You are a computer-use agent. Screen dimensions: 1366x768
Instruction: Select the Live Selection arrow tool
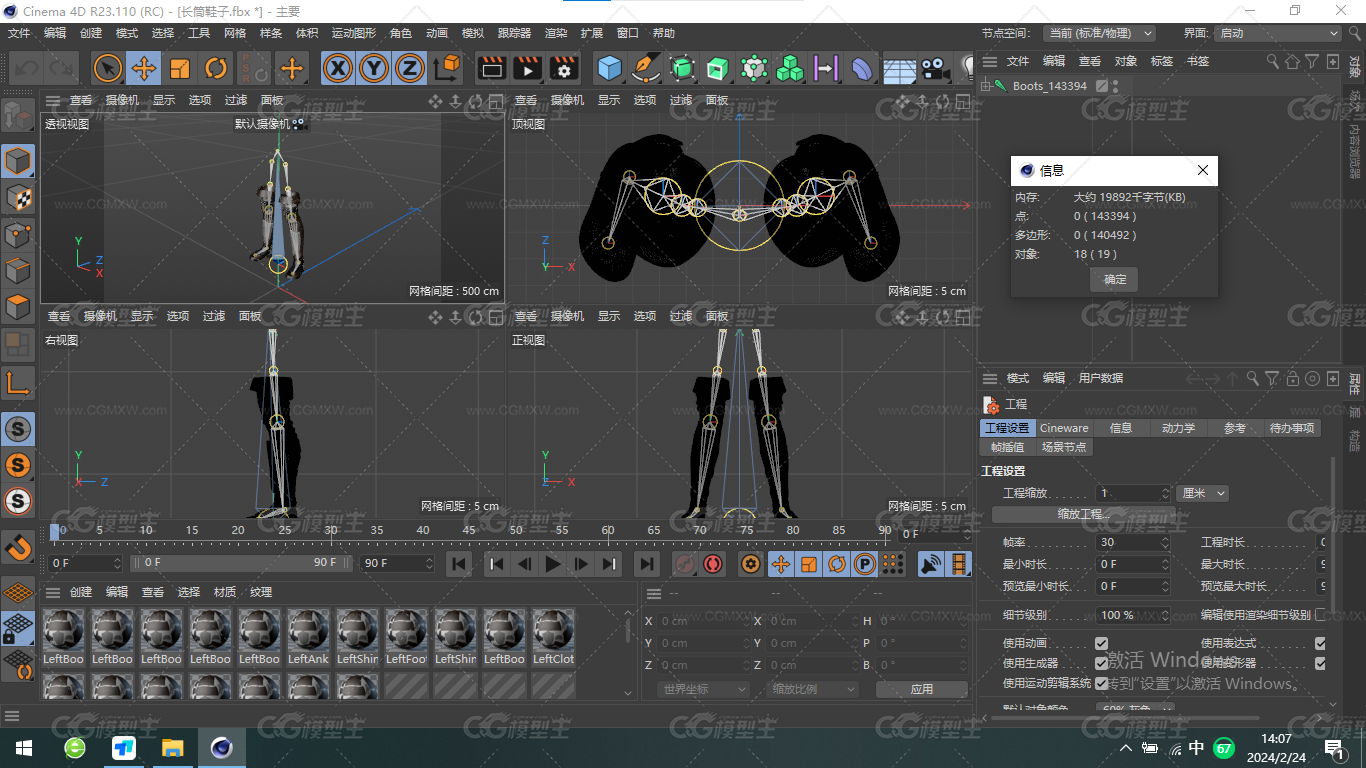(x=108, y=68)
